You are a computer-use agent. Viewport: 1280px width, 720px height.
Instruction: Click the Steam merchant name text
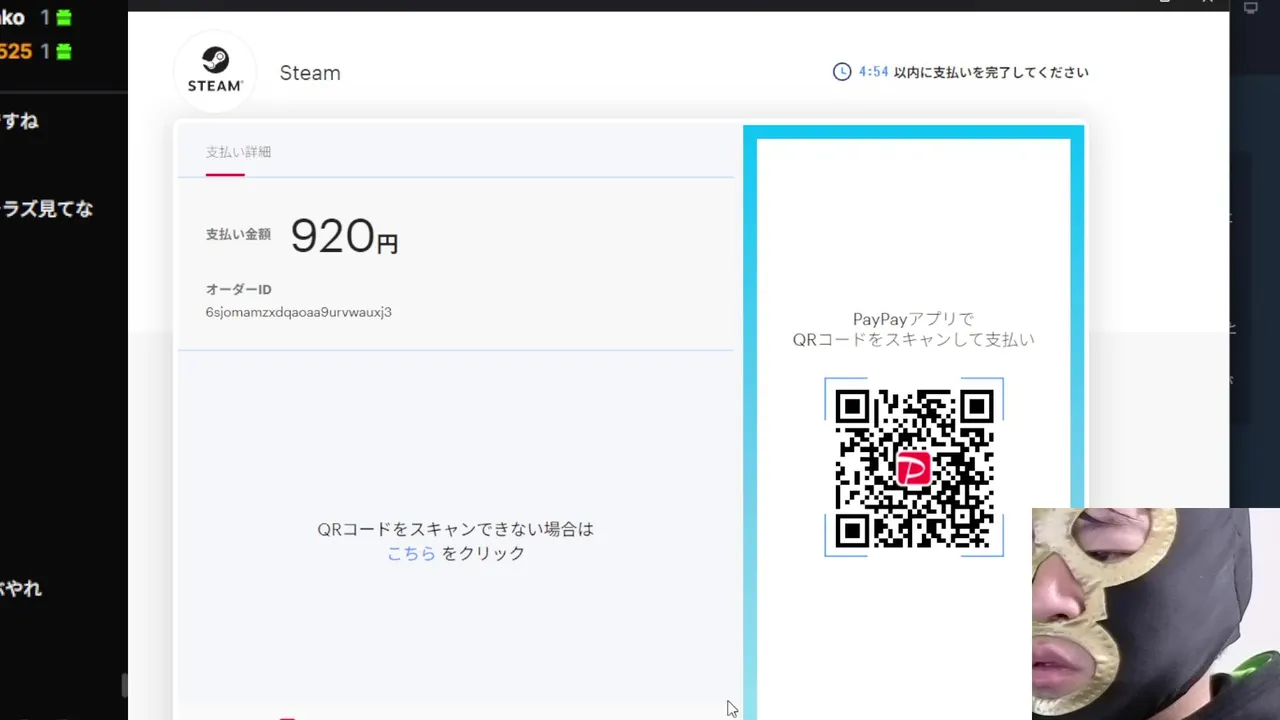(310, 73)
